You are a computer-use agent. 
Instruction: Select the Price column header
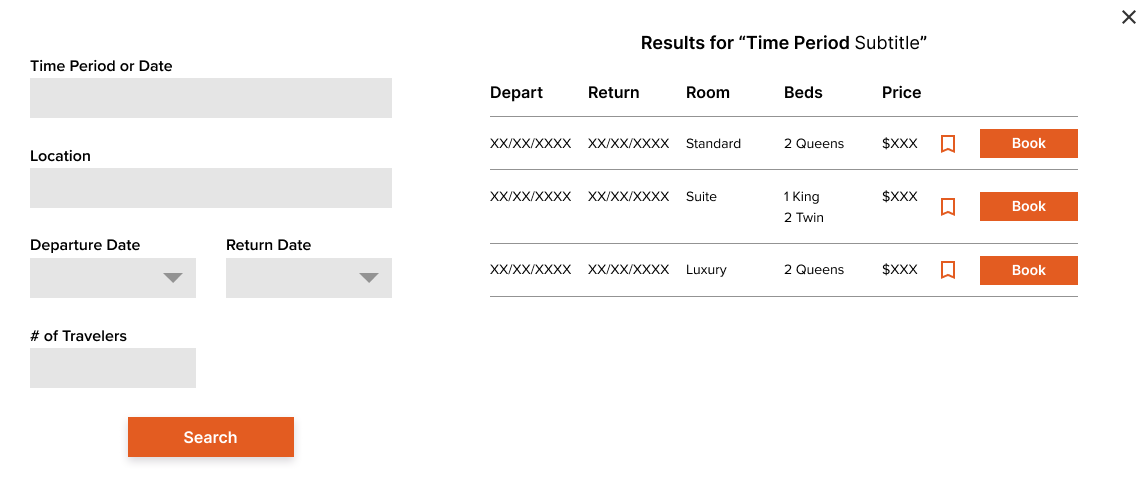tap(901, 93)
